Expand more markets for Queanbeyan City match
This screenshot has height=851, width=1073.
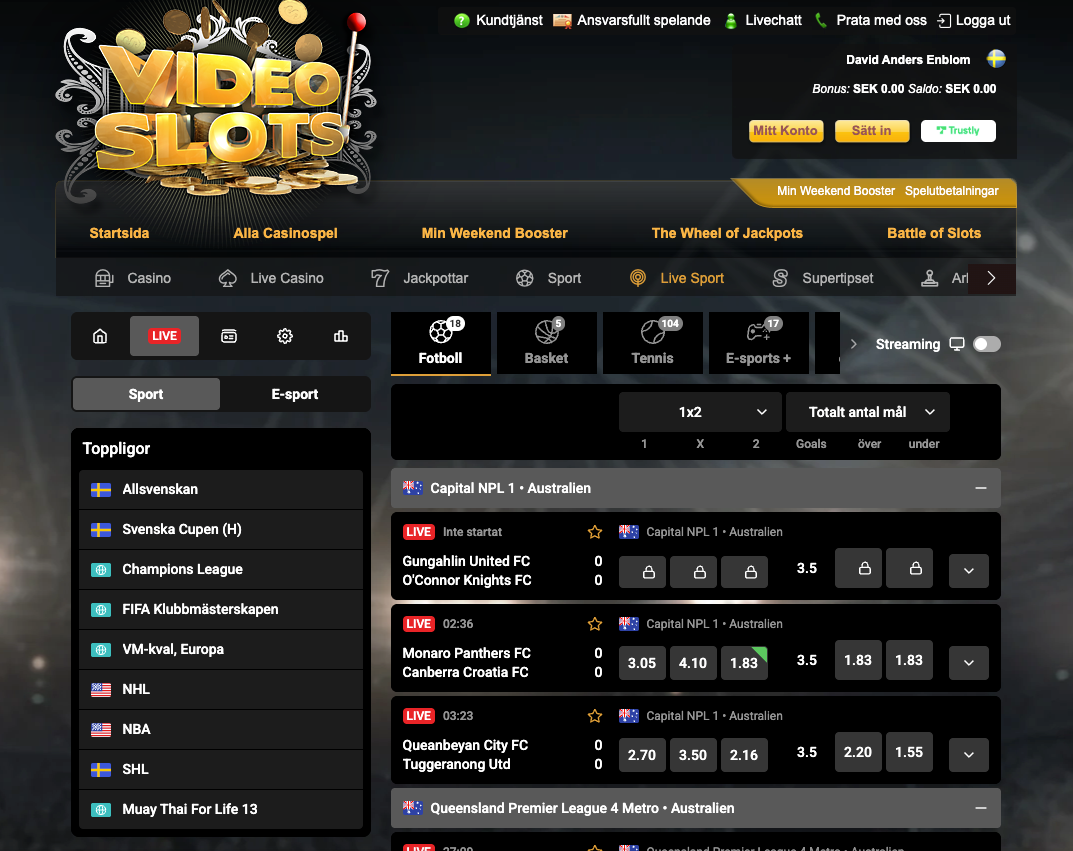[x=969, y=755]
